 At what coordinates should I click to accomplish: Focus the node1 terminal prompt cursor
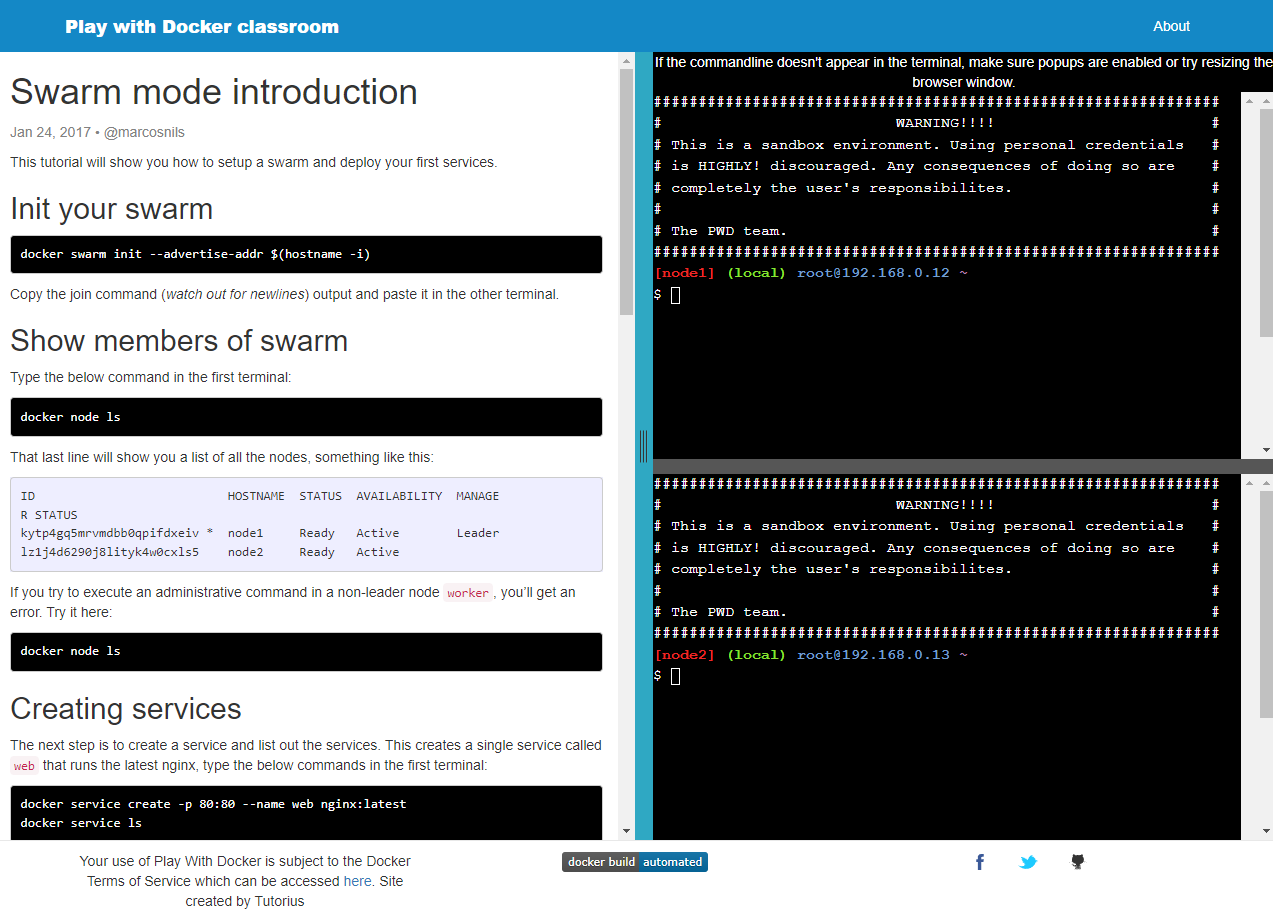point(676,295)
